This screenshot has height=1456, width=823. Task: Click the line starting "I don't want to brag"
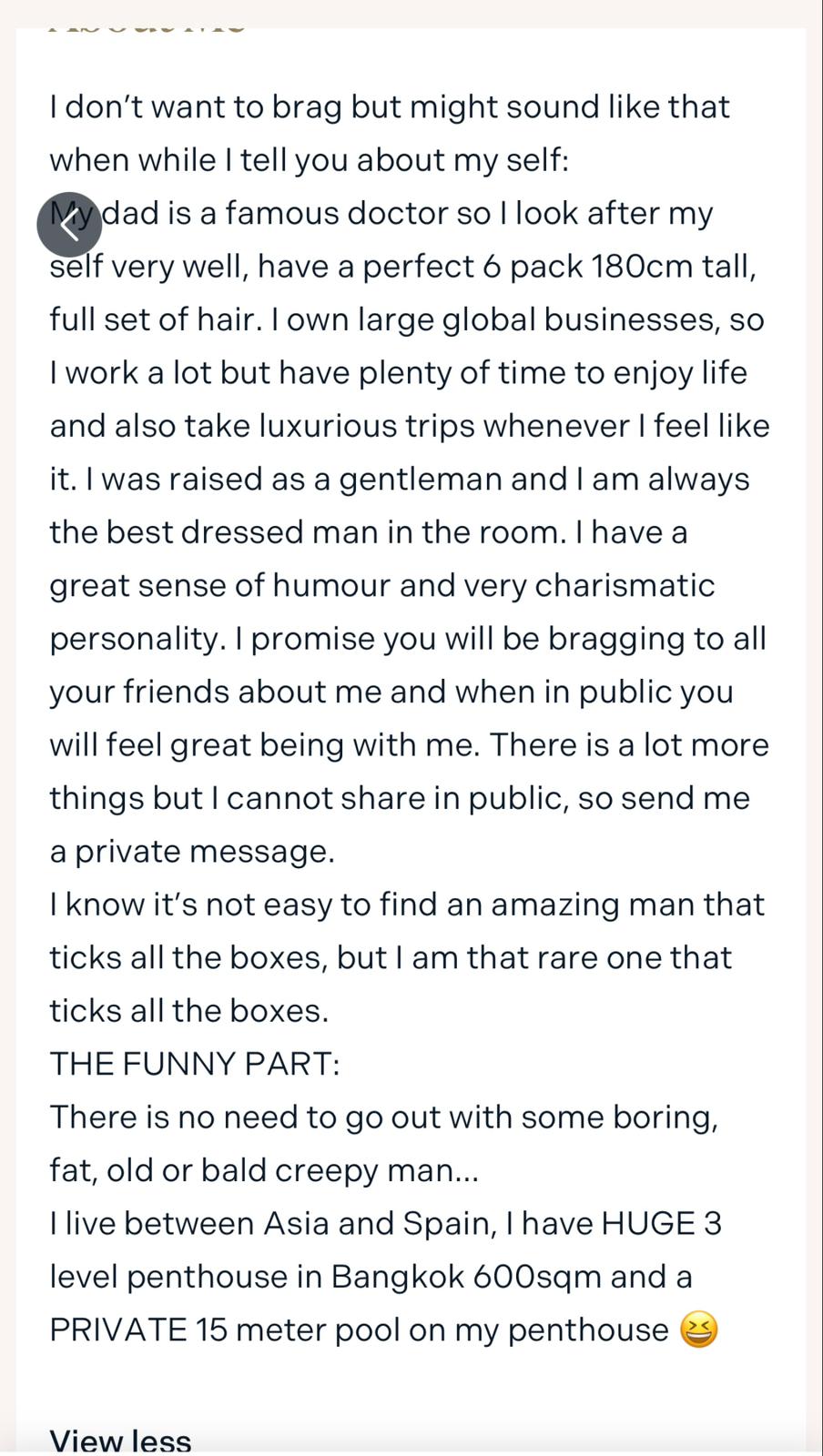click(x=390, y=107)
